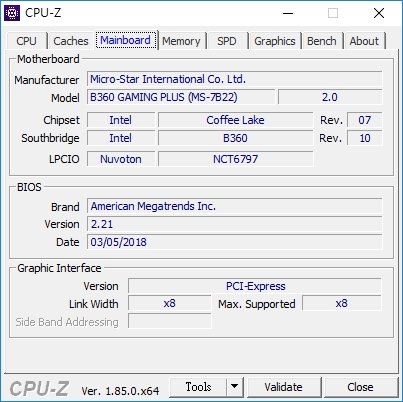This screenshot has width=403, height=402.
Task: Select the model text B360 GAMING PLUS (MS-7B22)
Action: coord(164,97)
